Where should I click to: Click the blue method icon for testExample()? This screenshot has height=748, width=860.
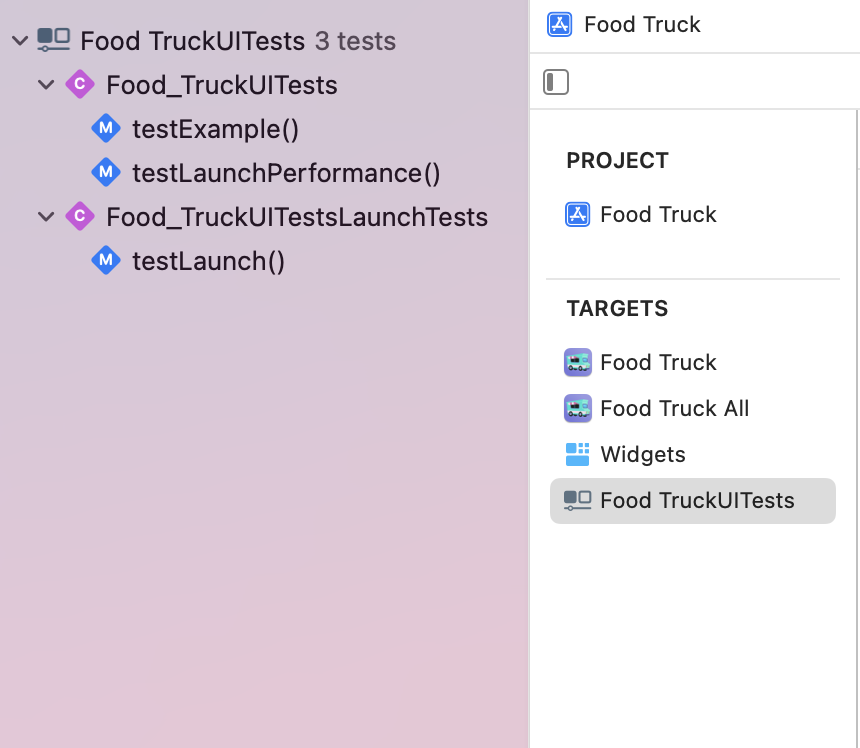(x=106, y=128)
